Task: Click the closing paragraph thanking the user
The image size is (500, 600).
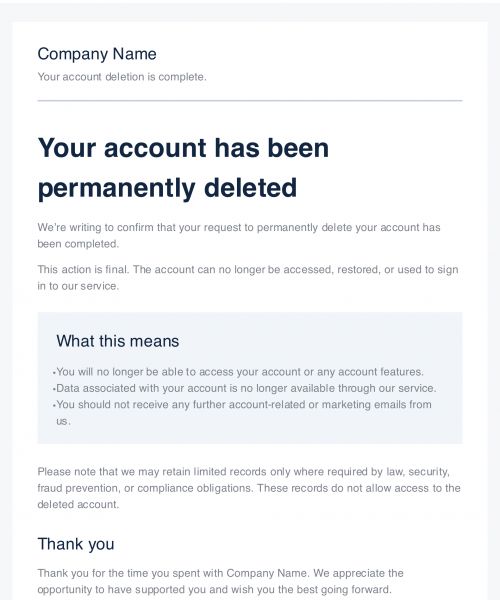Action: [x=220, y=581]
